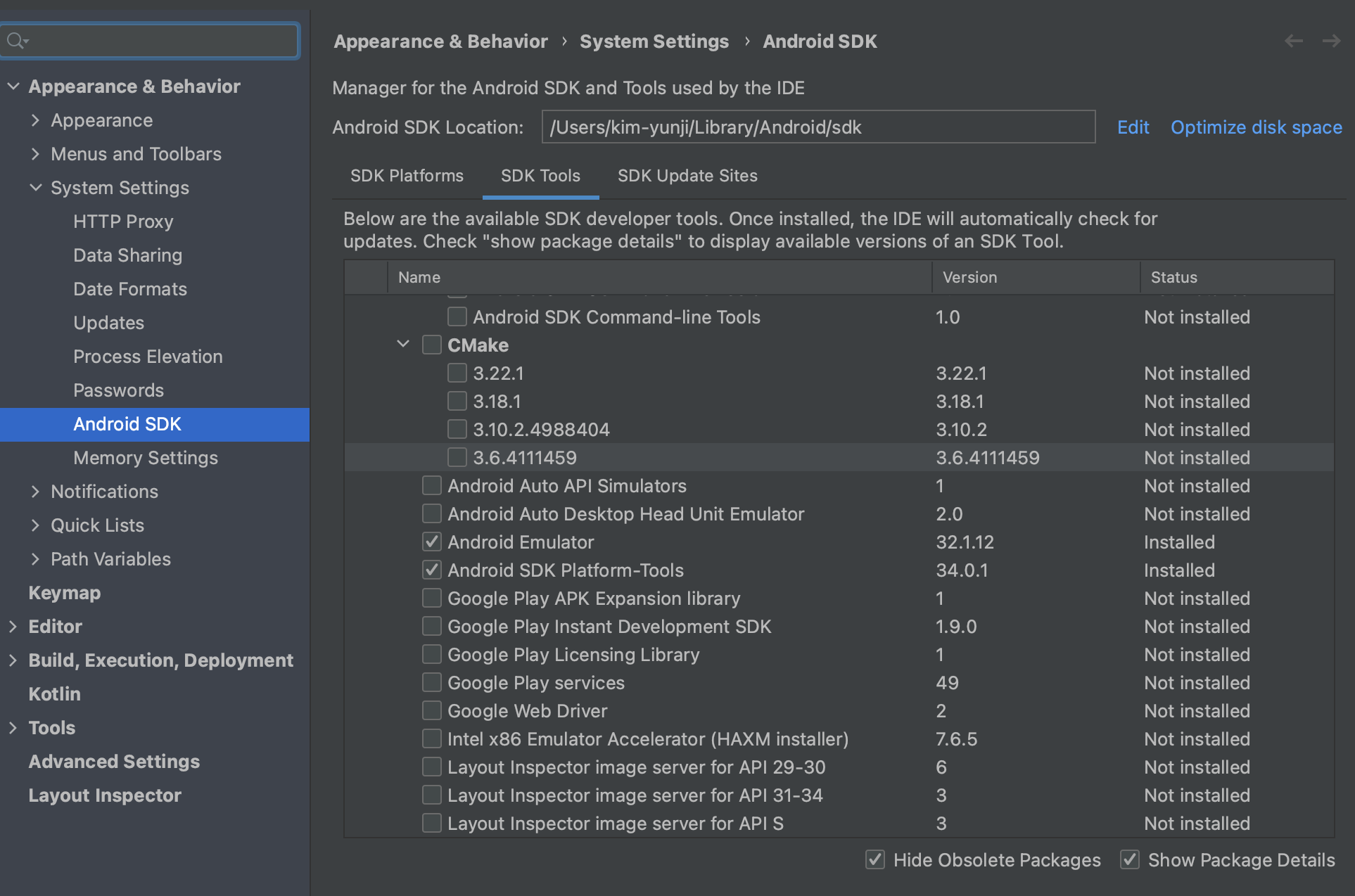The height and width of the screenshot is (896, 1355).
Task: Expand Build, Execution, Deployment section
Action: (x=13, y=660)
